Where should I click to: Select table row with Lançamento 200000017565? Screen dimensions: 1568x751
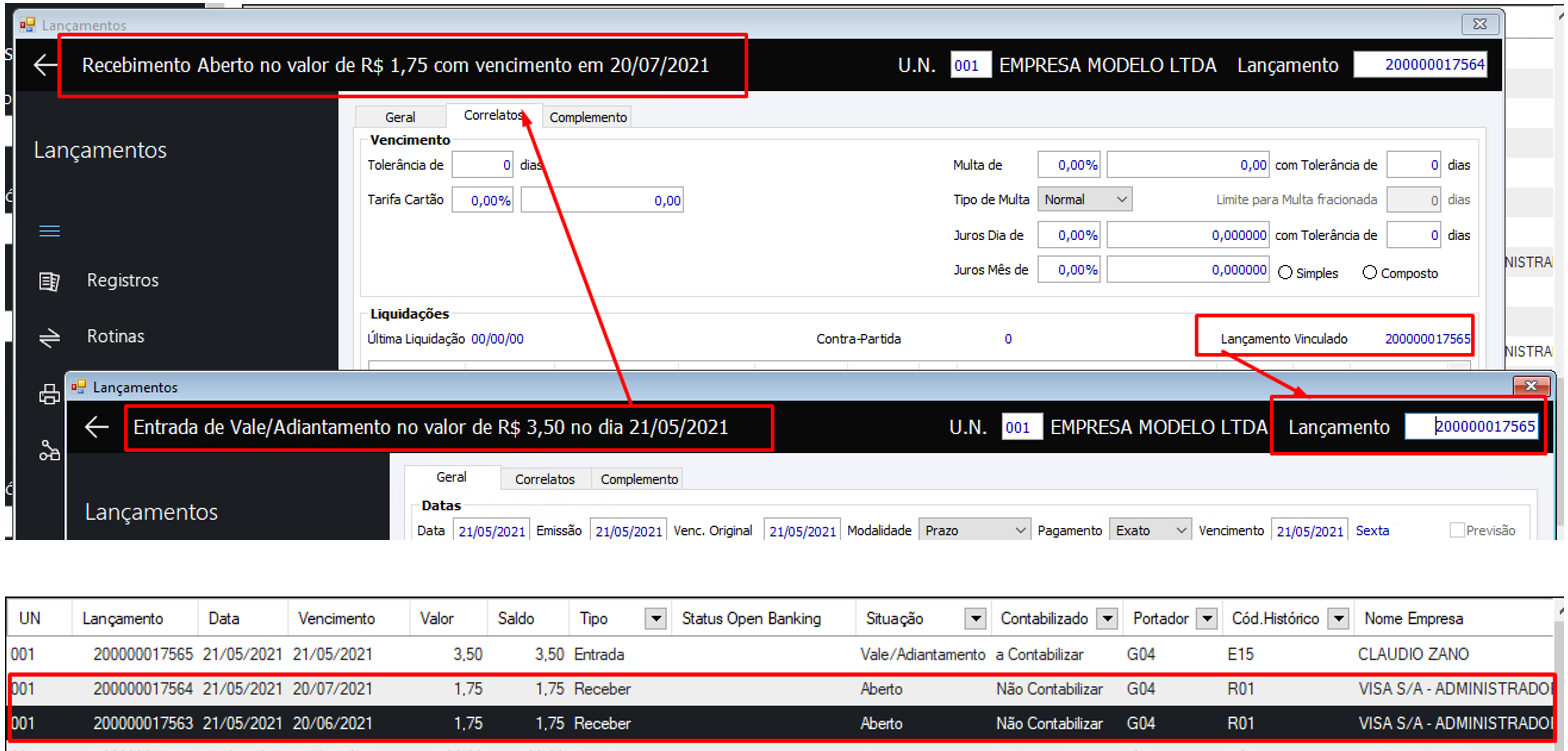(x=782, y=655)
